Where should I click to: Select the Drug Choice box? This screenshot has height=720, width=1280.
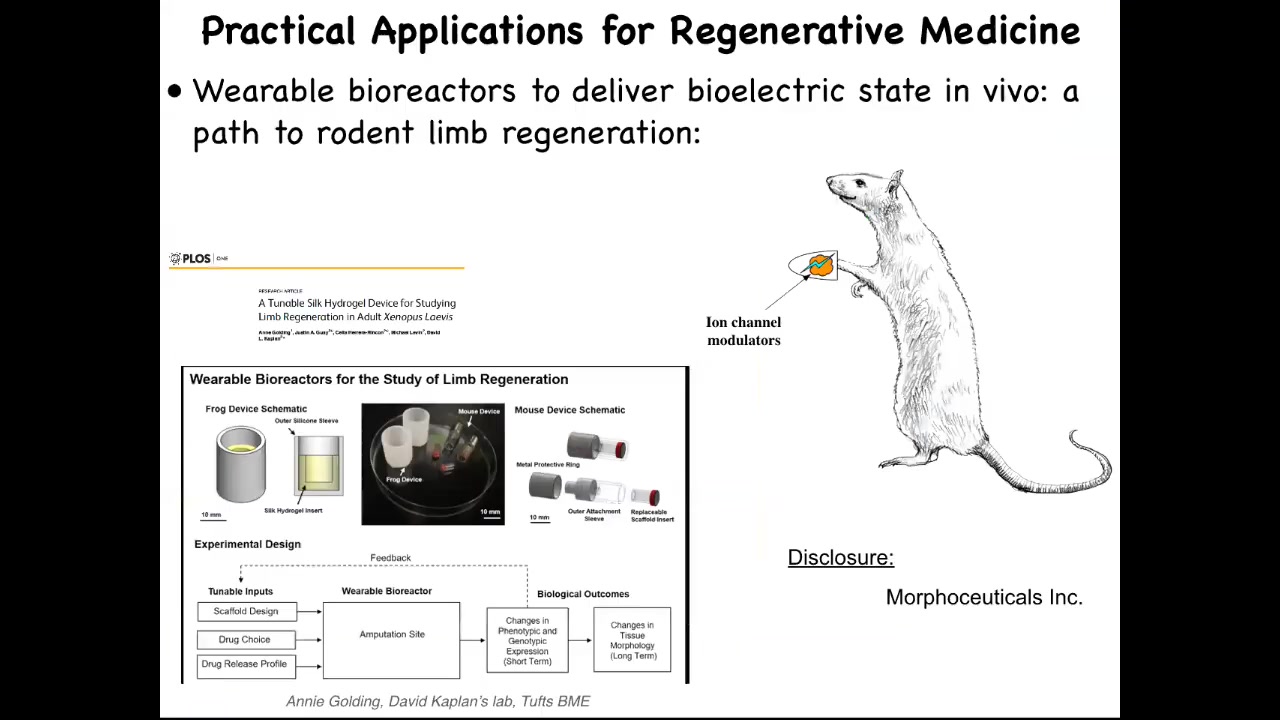245,639
